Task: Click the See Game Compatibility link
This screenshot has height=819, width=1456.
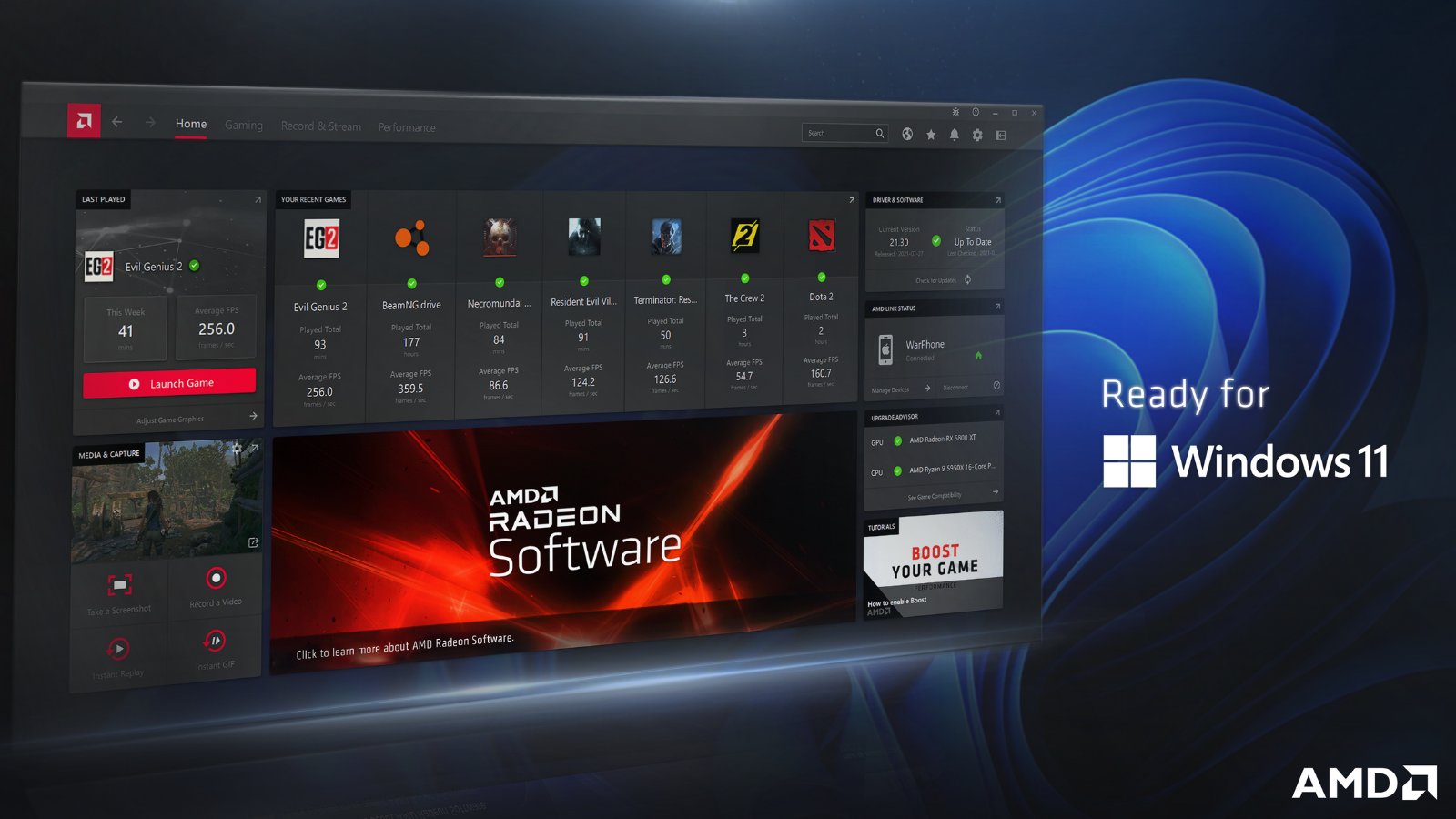Action: pos(935,496)
